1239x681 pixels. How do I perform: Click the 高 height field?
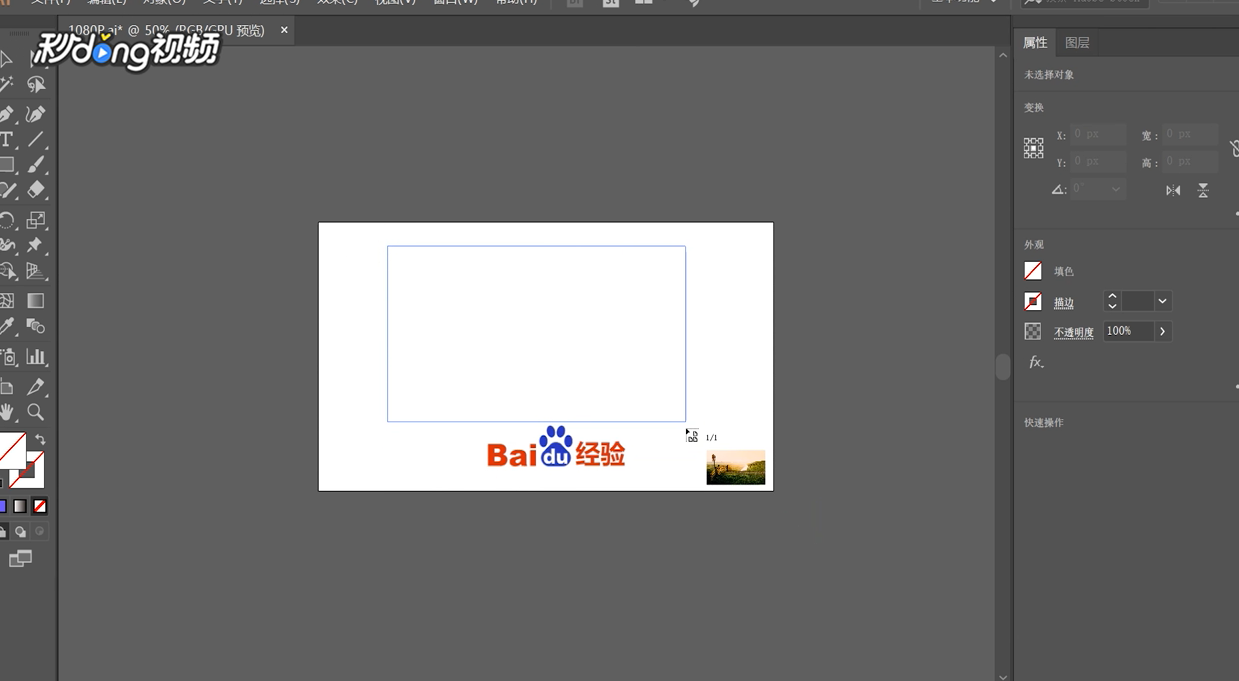coord(1191,161)
